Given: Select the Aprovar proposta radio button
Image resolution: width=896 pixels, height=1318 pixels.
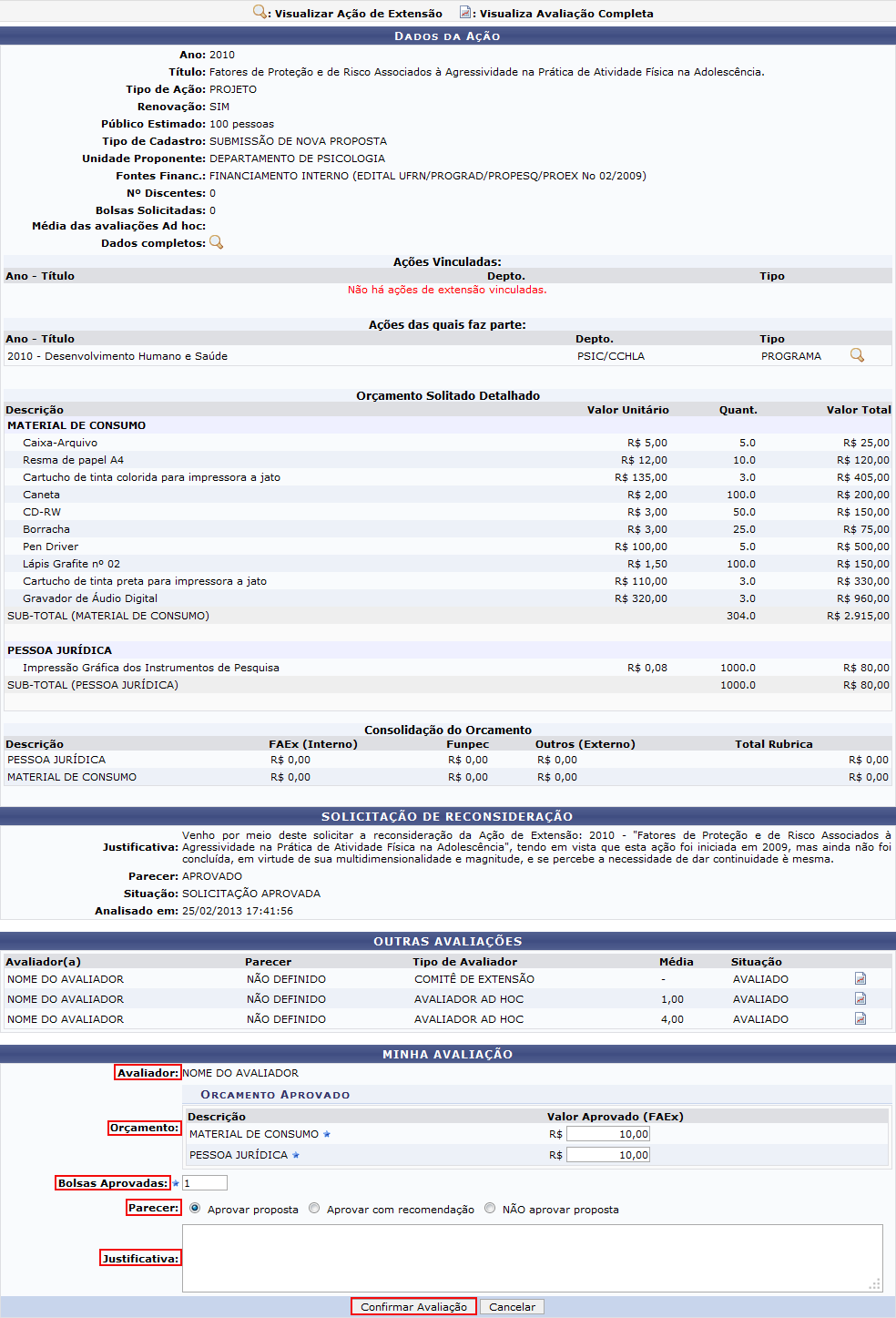Looking at the screenshot, I should [195, 1209].
